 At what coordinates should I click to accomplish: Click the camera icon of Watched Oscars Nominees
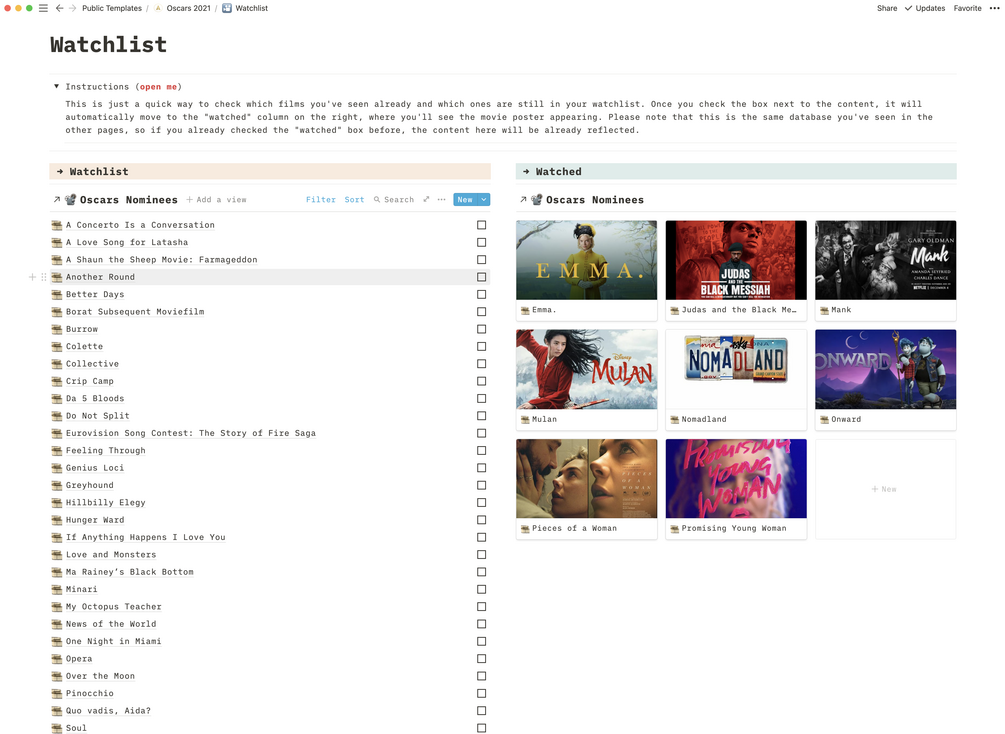[x=537, y=199]
